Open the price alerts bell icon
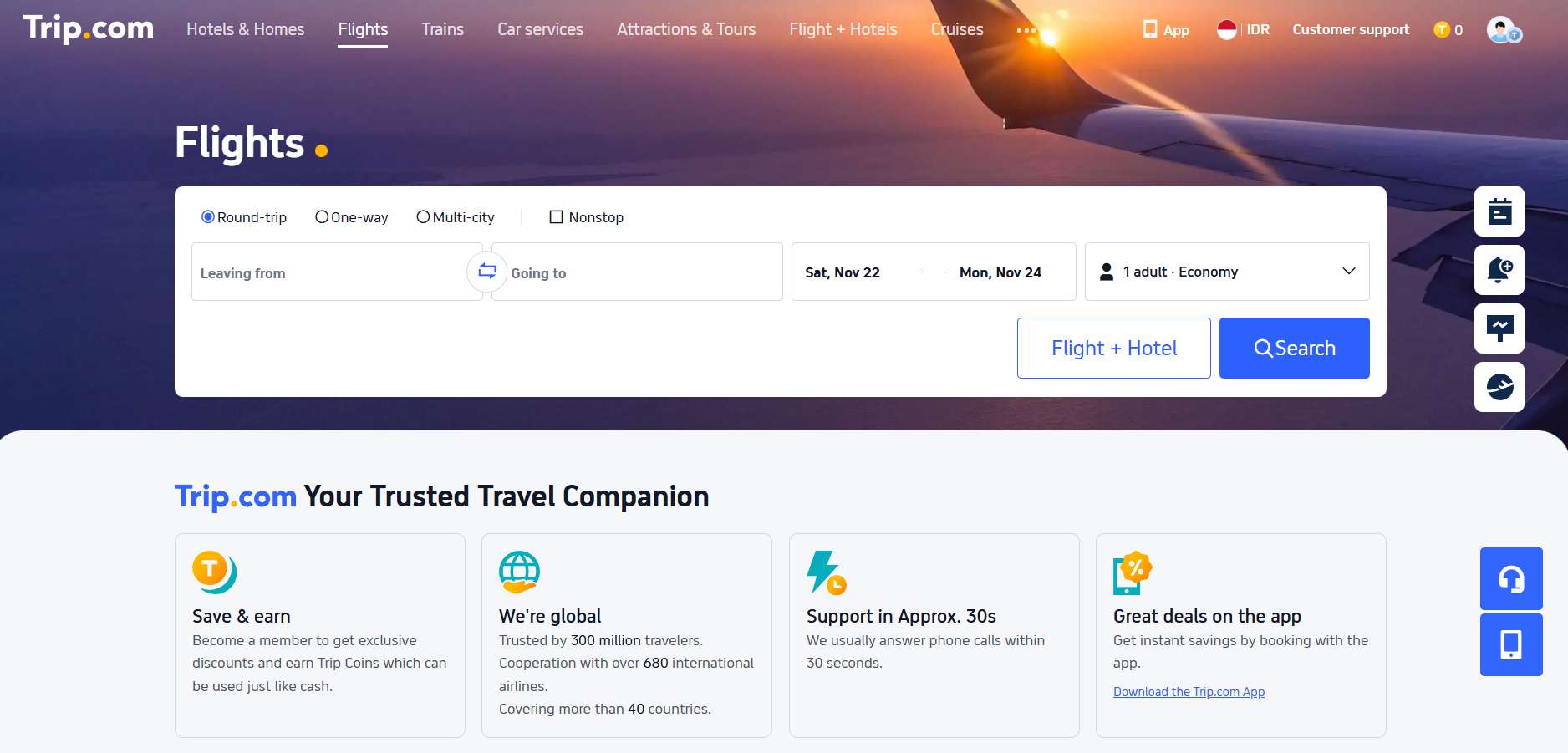Viewport: 1568px width, 753px height. click(1499, 270)
